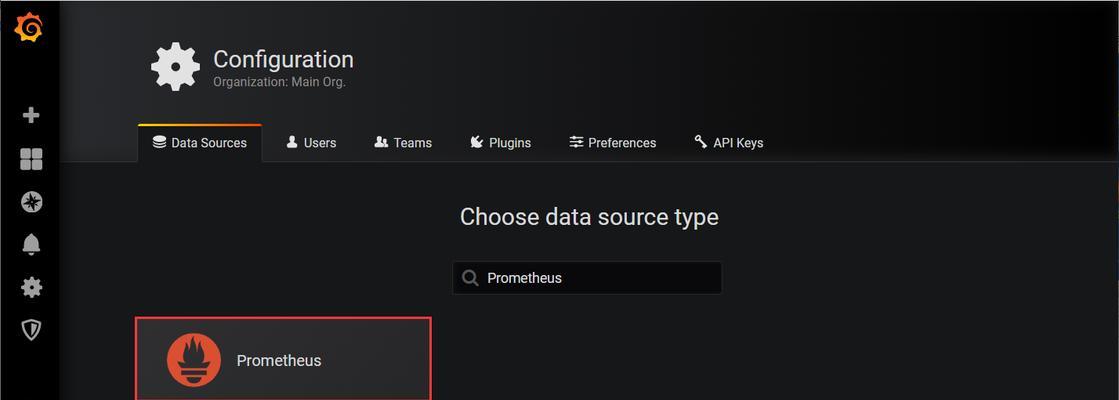The width and height of the screenshot is (1119, 400).
Task: Go to the Plugins tab
Action: pyautogui.click(x=500, y=143)
